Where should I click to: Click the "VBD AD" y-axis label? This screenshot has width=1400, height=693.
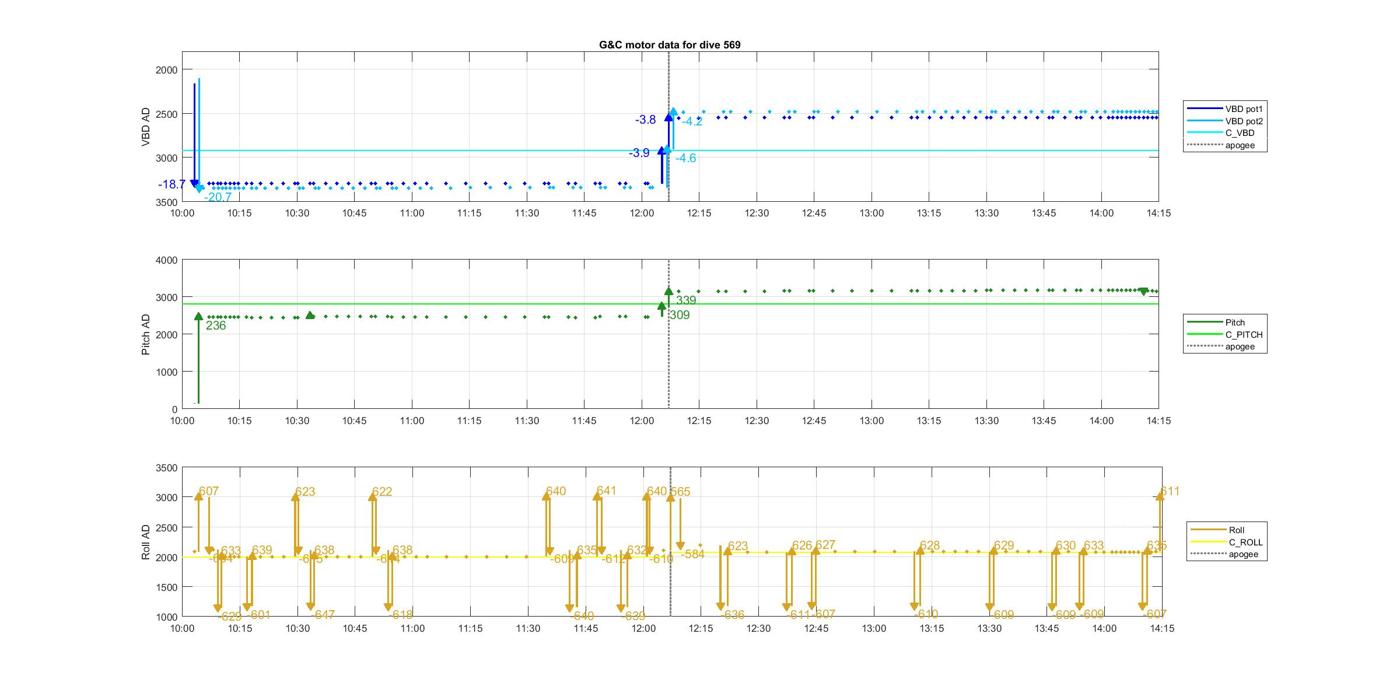point(146,127)
